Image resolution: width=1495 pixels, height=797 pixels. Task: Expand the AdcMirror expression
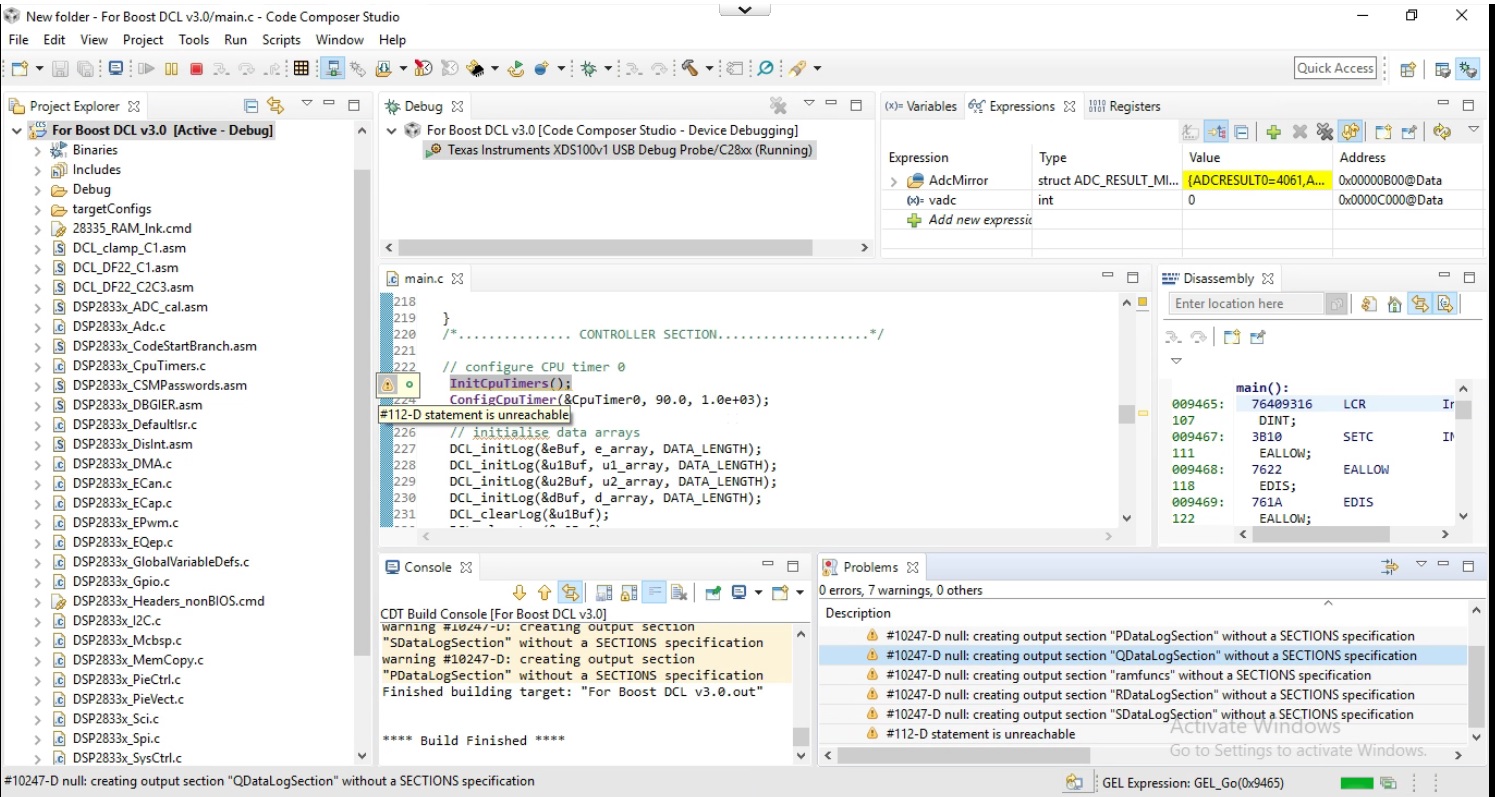click(893, 181)
